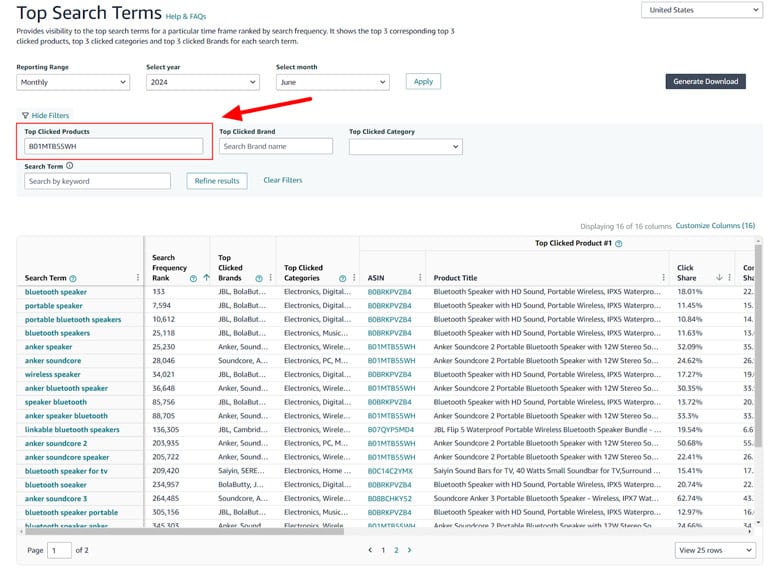The image size is (775, 571).
Task: Go to next page using right chevron
Action: click(x=409, y=550)
